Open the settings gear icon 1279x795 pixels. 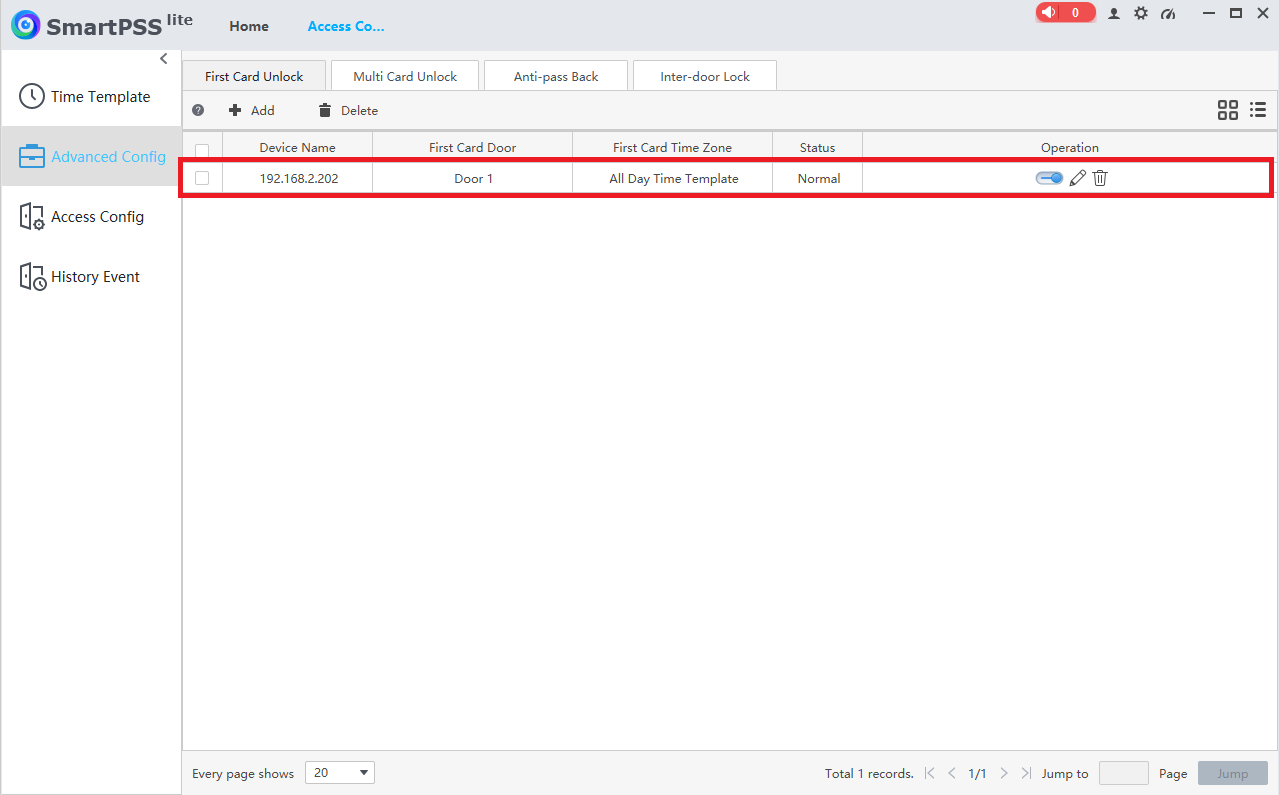click(x=1141, y=14)
